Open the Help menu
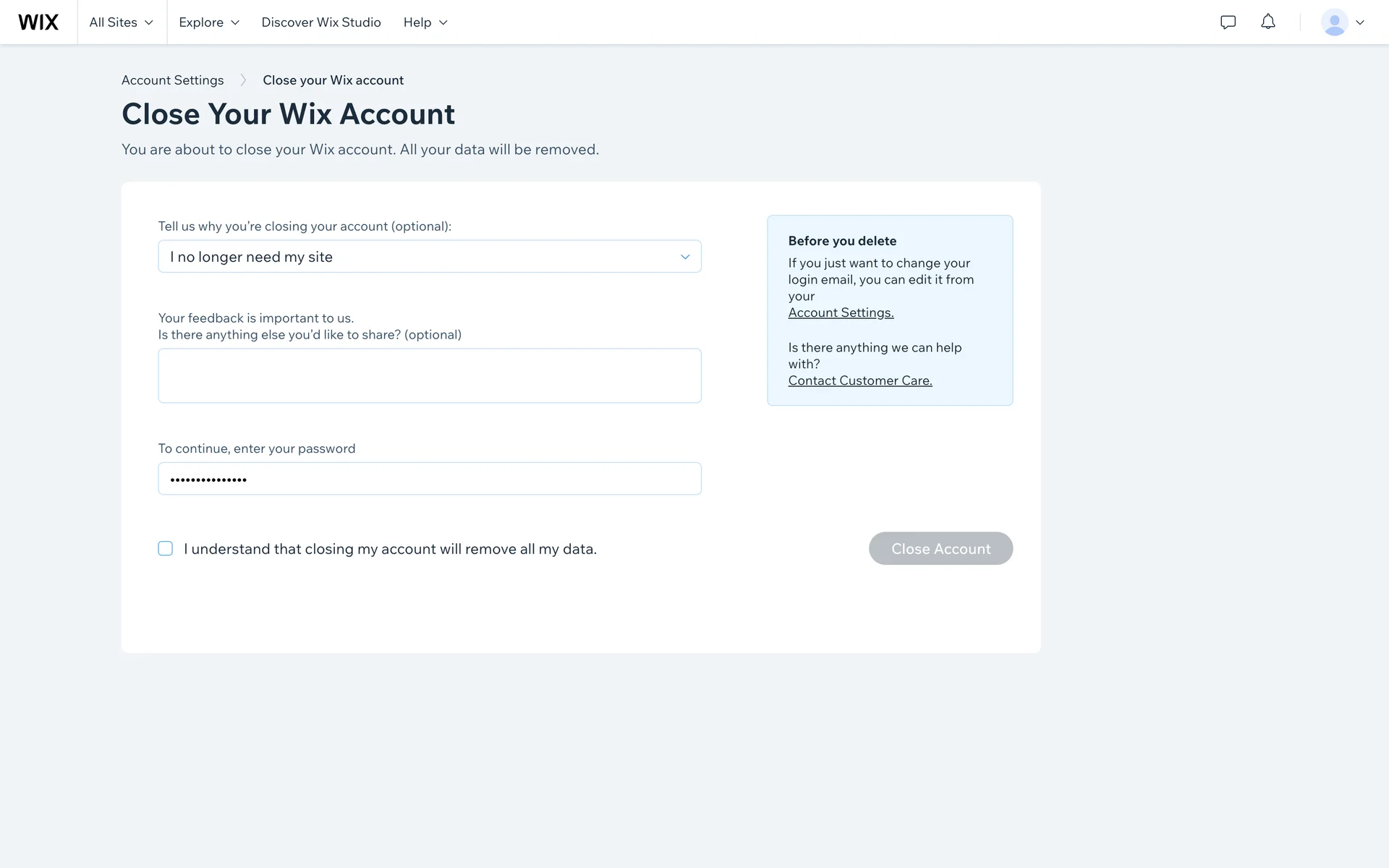This screenshot has width=1389, height=868. (x=425, y=22)
